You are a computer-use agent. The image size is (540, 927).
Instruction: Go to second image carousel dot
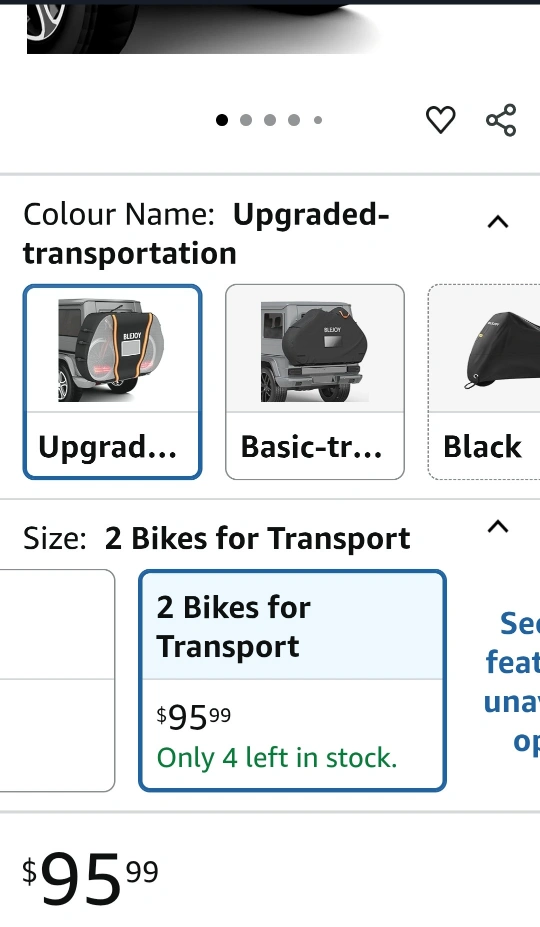click(246, 120)
